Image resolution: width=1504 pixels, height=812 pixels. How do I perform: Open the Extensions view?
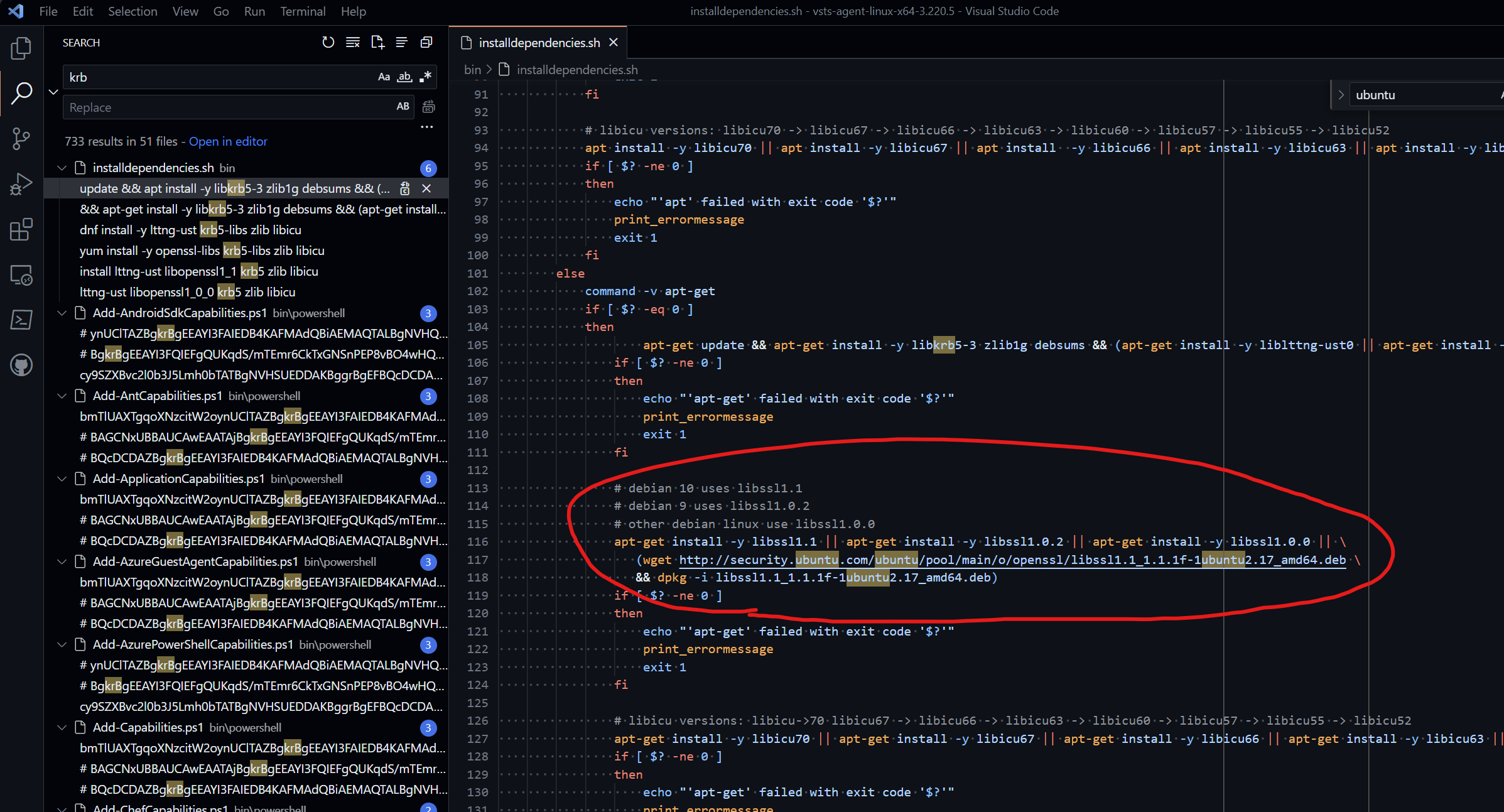click(x=21, y=230)
